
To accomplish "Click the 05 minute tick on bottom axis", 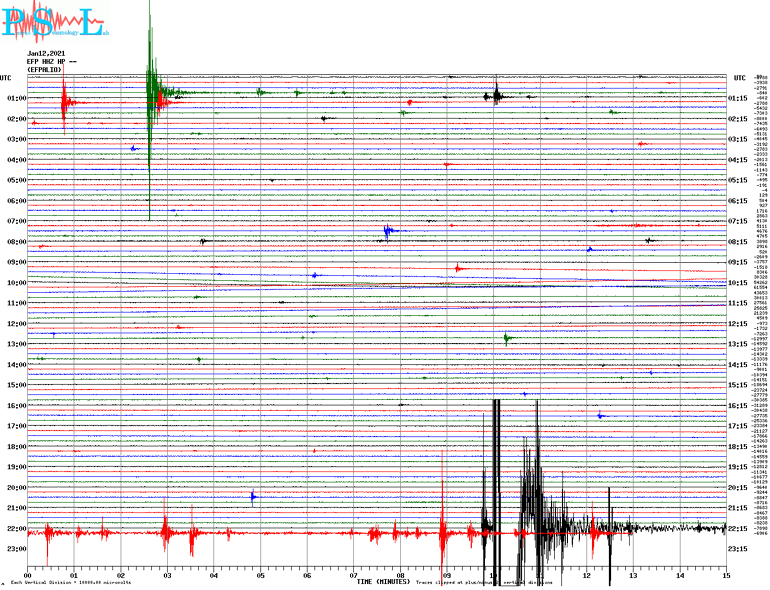I will coord(260,575).
